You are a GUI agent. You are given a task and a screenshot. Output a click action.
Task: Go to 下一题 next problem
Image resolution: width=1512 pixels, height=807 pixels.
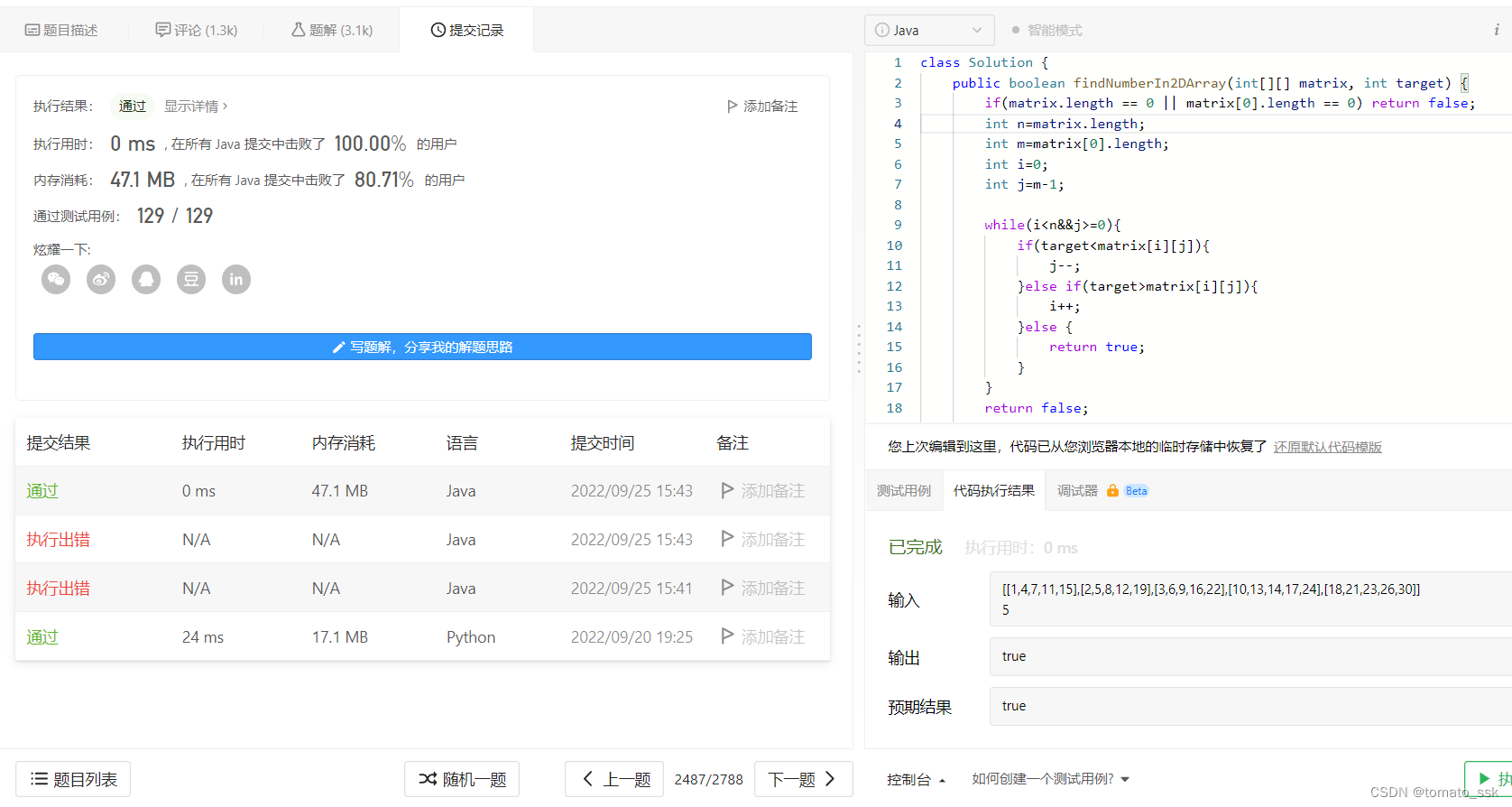(x=803, y=779)
